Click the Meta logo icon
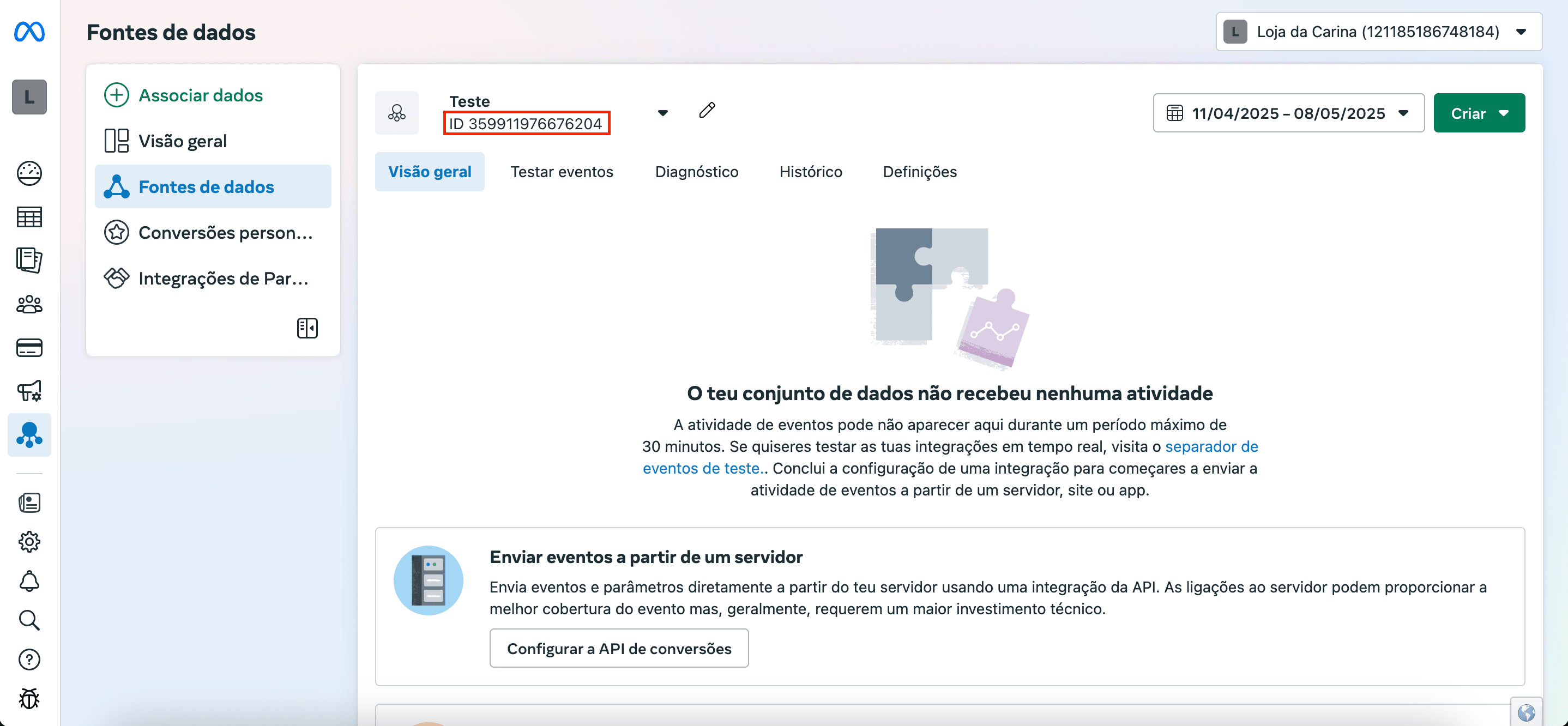 [x=29, y=32]
